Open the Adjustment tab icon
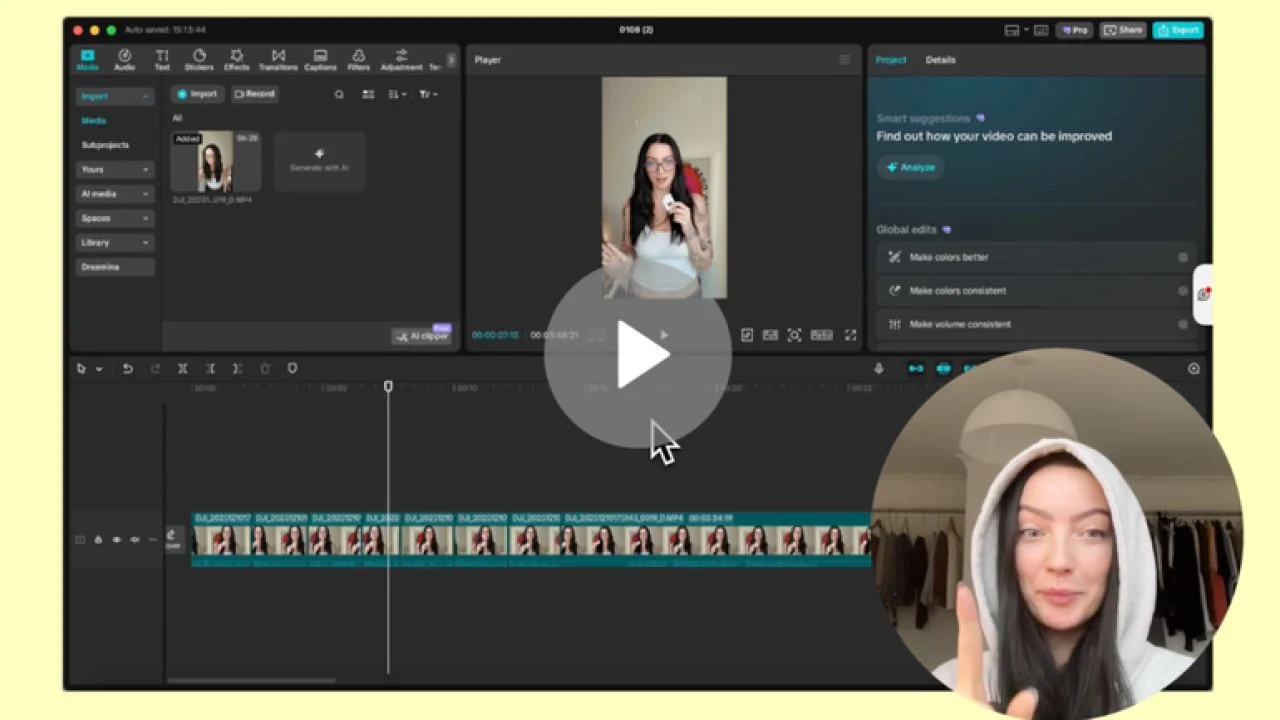Viewport: 1280px width, 720px height. pyautogui.click(x=401, y=59)
